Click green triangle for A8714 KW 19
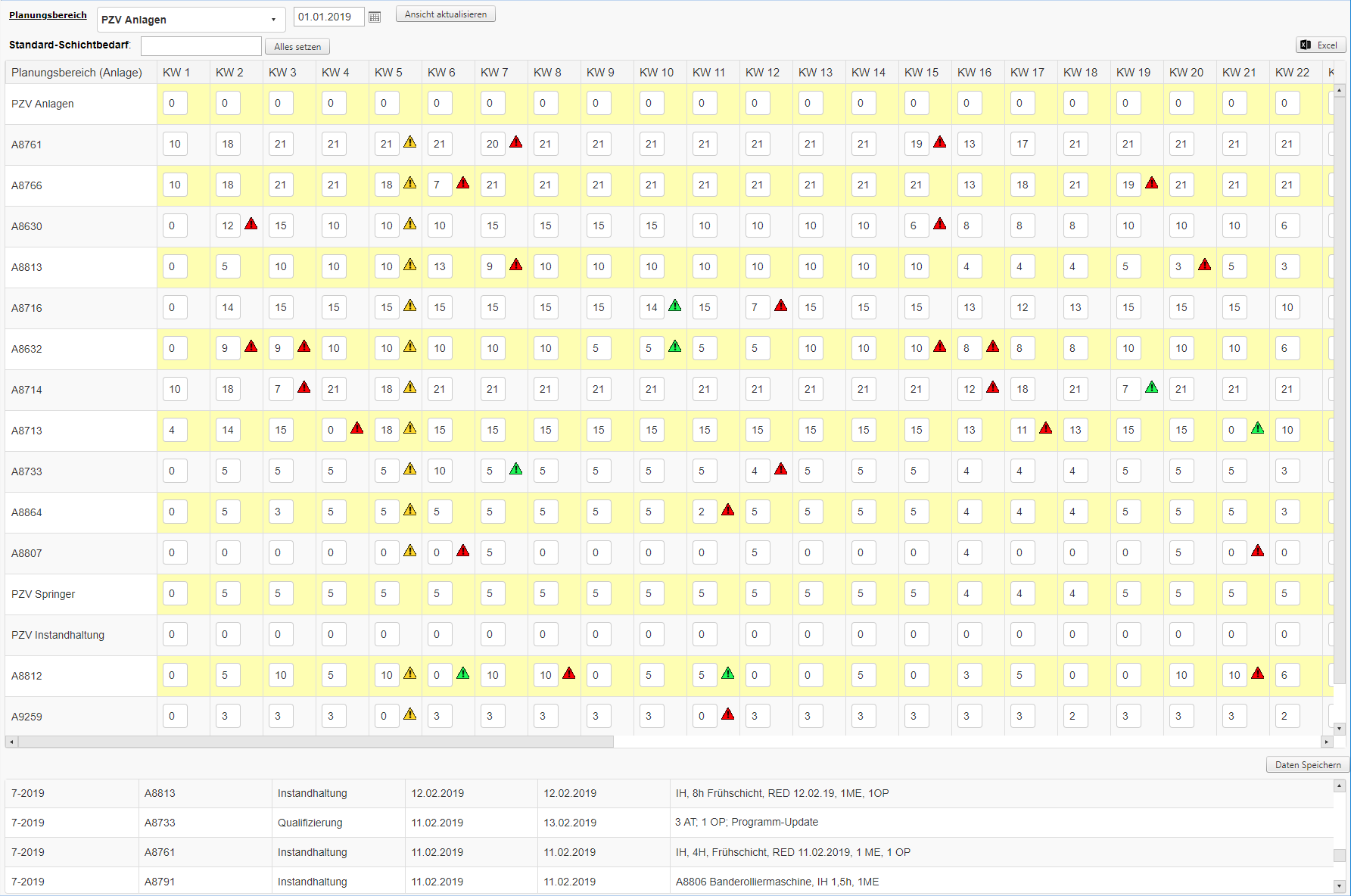This screenshot has height=896, width=1351. click(1152, 387)
